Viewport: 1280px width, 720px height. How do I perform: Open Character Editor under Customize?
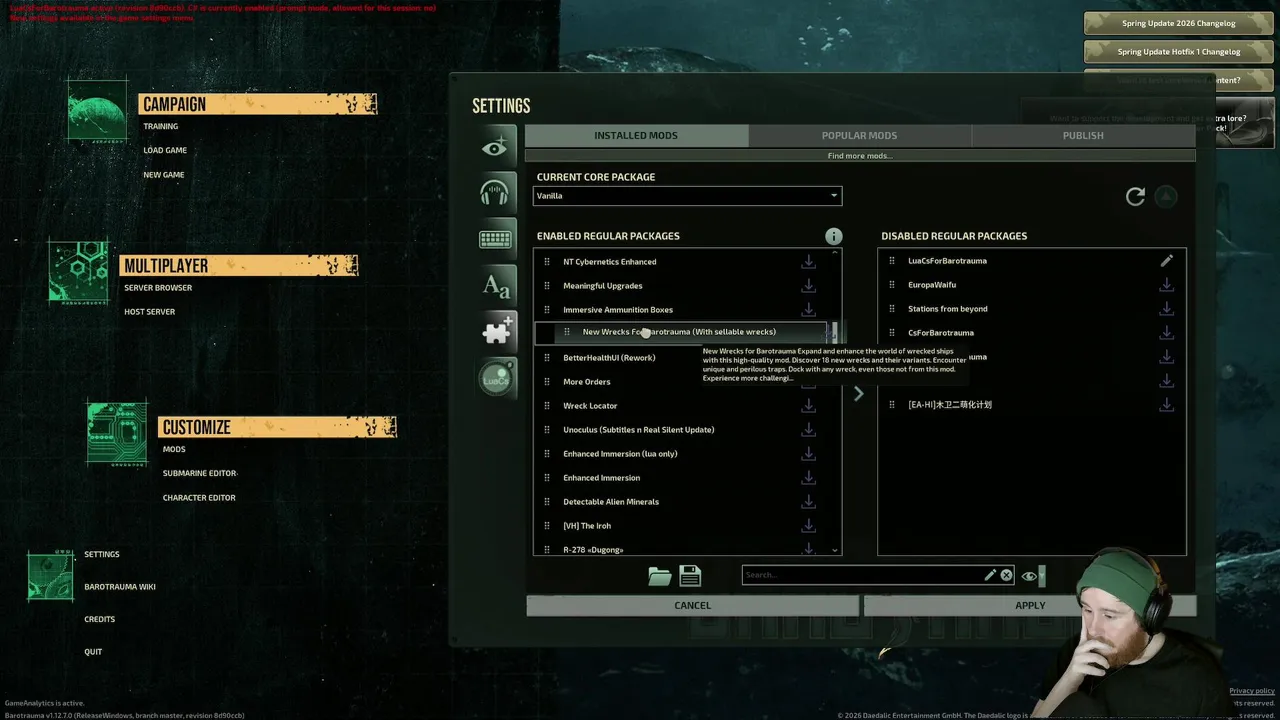click(x=199, y=498)
